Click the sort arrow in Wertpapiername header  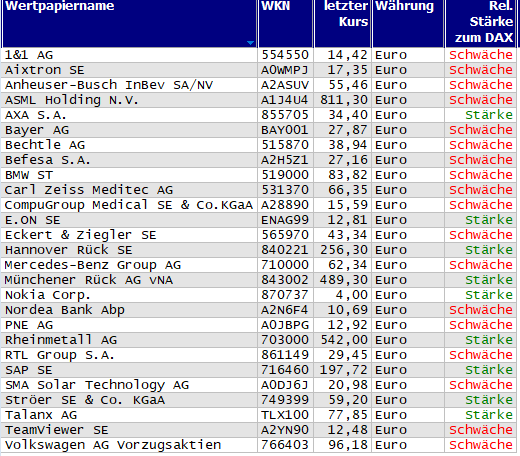(x=250, y=43)
